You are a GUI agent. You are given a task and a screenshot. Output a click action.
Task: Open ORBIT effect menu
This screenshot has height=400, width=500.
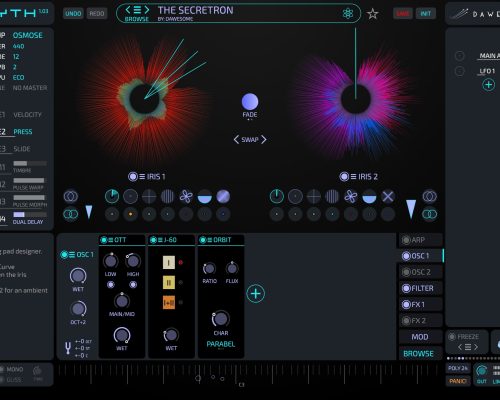[210, 240]
